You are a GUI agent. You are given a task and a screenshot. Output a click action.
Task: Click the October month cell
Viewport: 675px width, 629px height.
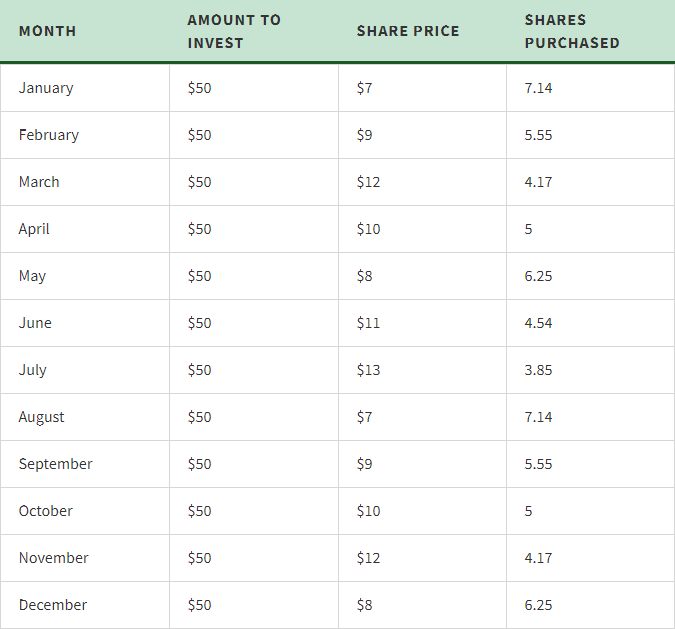45,511
